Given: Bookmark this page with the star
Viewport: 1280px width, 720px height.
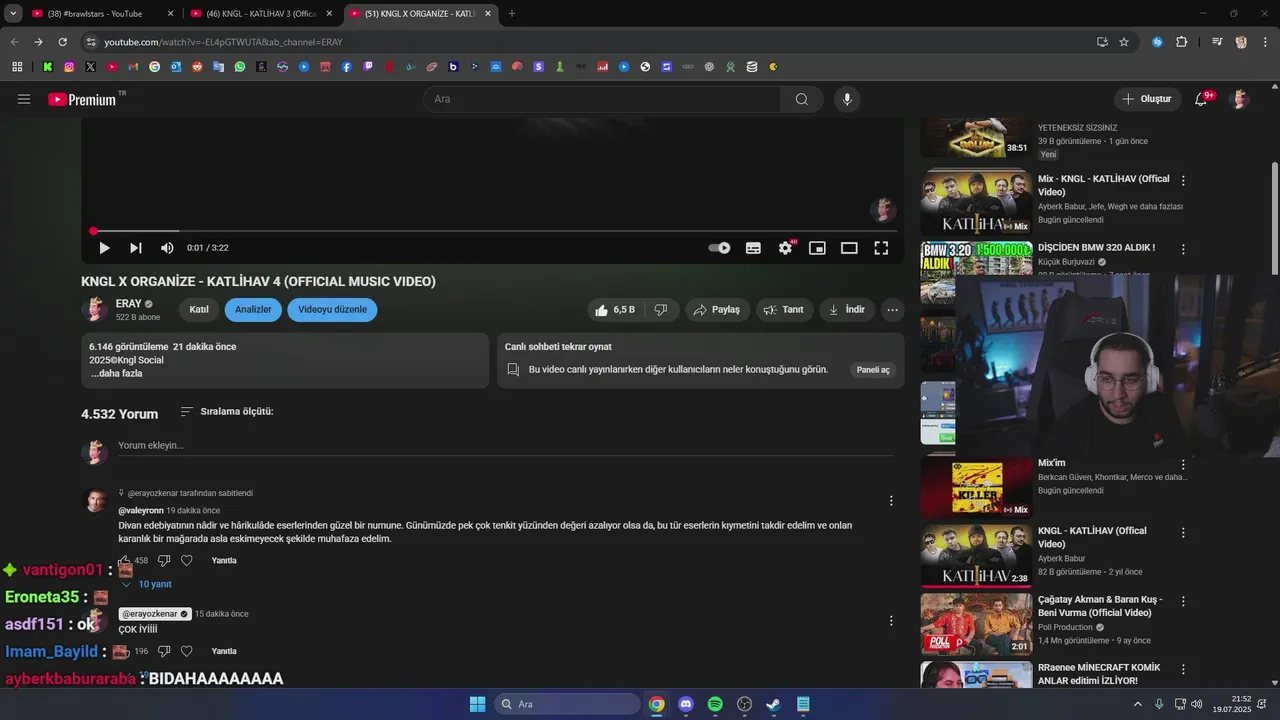Looking at the screenshot, I should click(x=1124, y=42).
